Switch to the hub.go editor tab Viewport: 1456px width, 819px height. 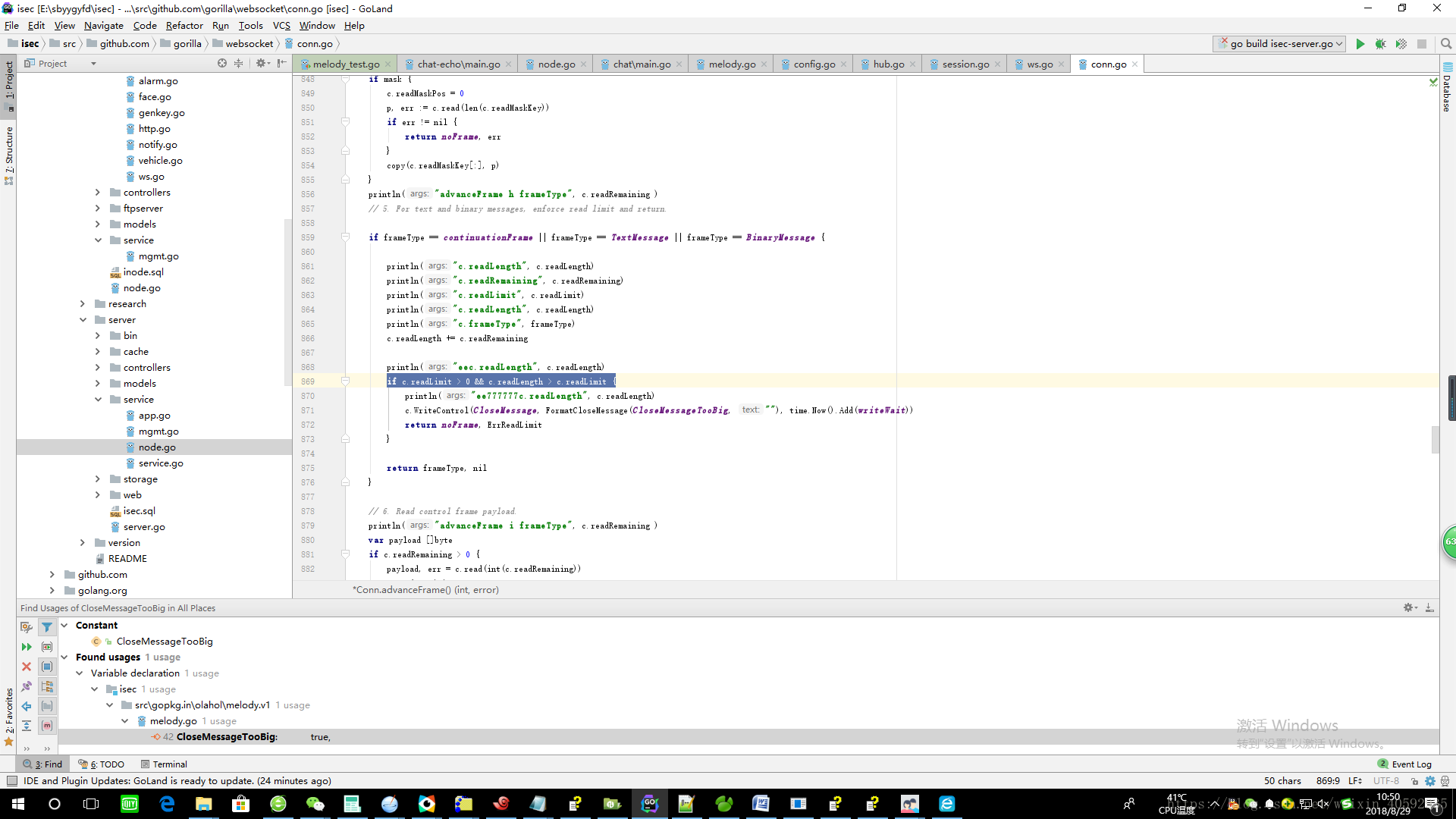(x=888, y=64)
